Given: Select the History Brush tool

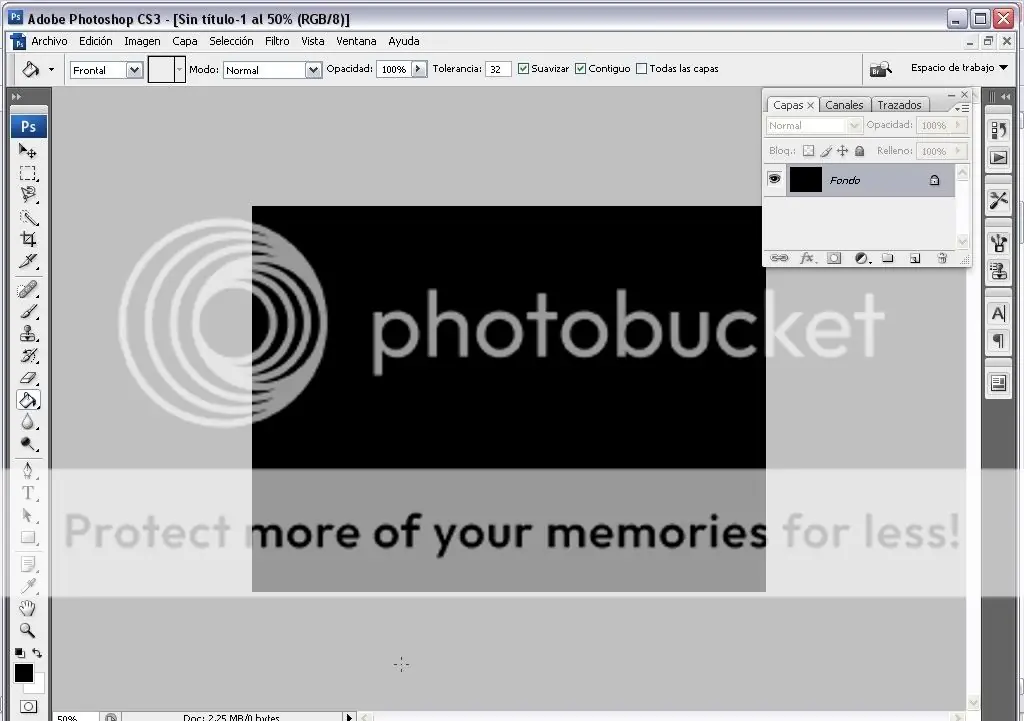Looking at the screenshot, I should pyautogui.click(x=27, y=356).
